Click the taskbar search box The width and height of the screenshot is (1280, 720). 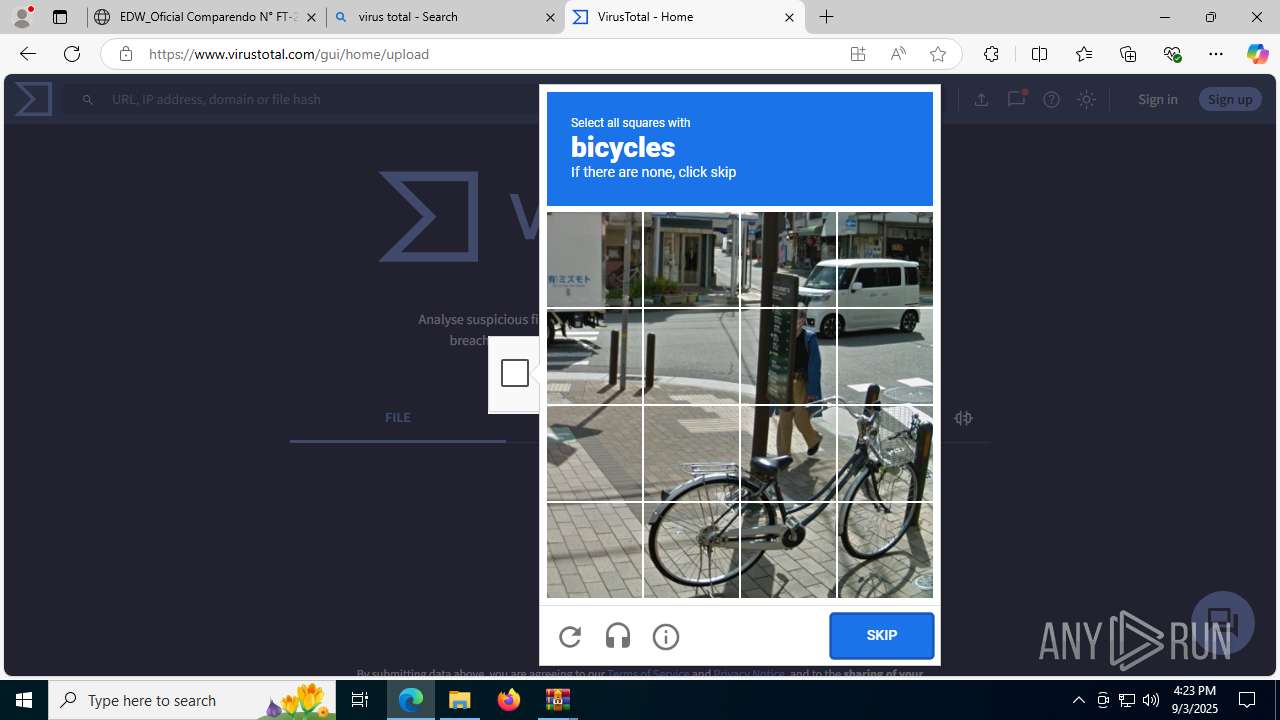192,700
